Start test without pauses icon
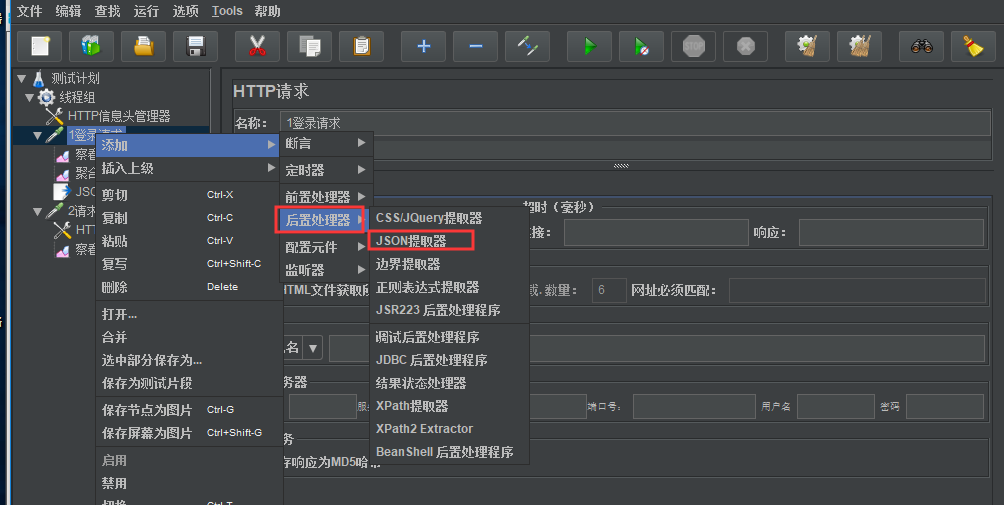The width and height of the screenshot is (1004, 505). (x=642, y=46)
